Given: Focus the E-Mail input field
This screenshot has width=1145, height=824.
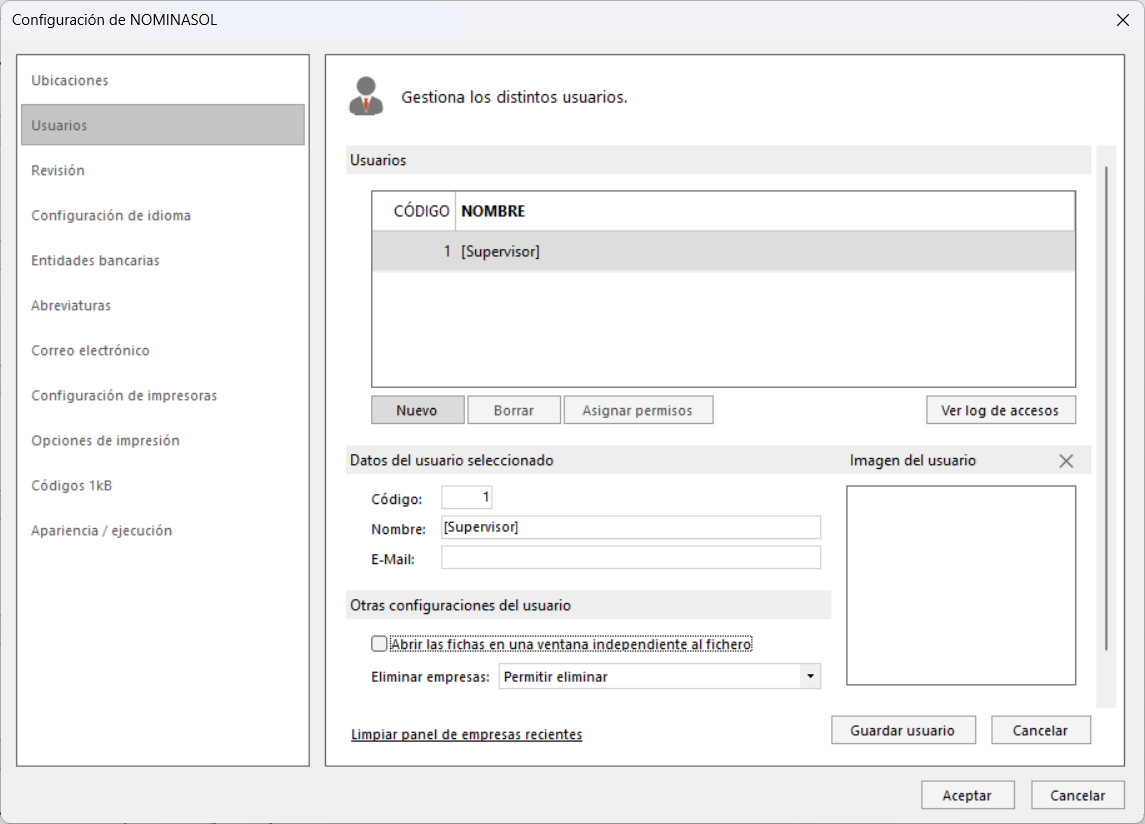Looking at the screenshot, I should tap(631, 557).
